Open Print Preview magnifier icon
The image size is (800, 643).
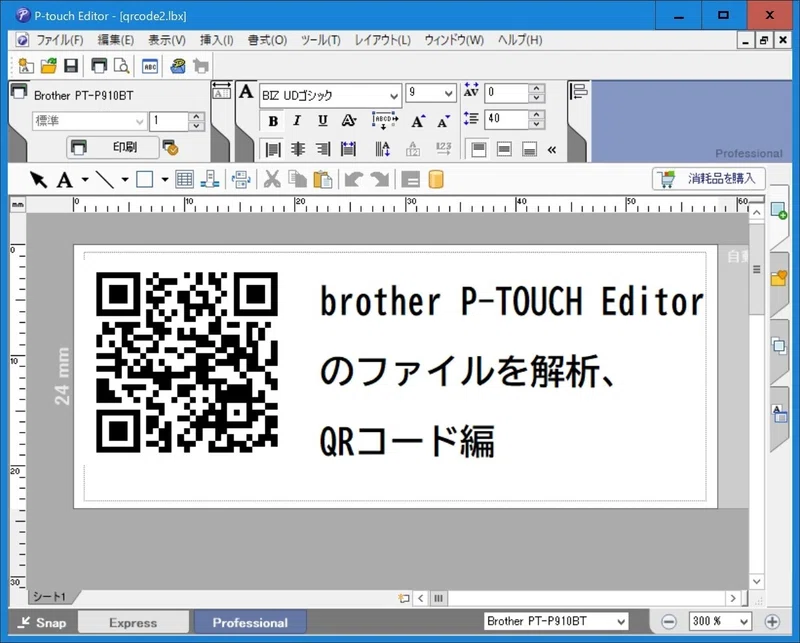(x=121, y=66)
